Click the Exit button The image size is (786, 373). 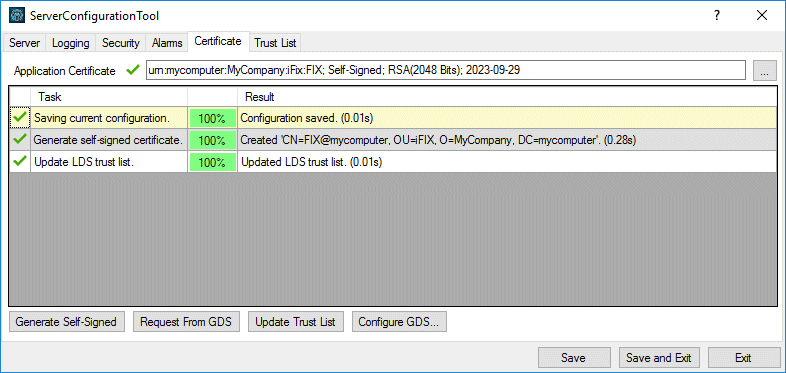pyautogui.click(x=743, y=358)
